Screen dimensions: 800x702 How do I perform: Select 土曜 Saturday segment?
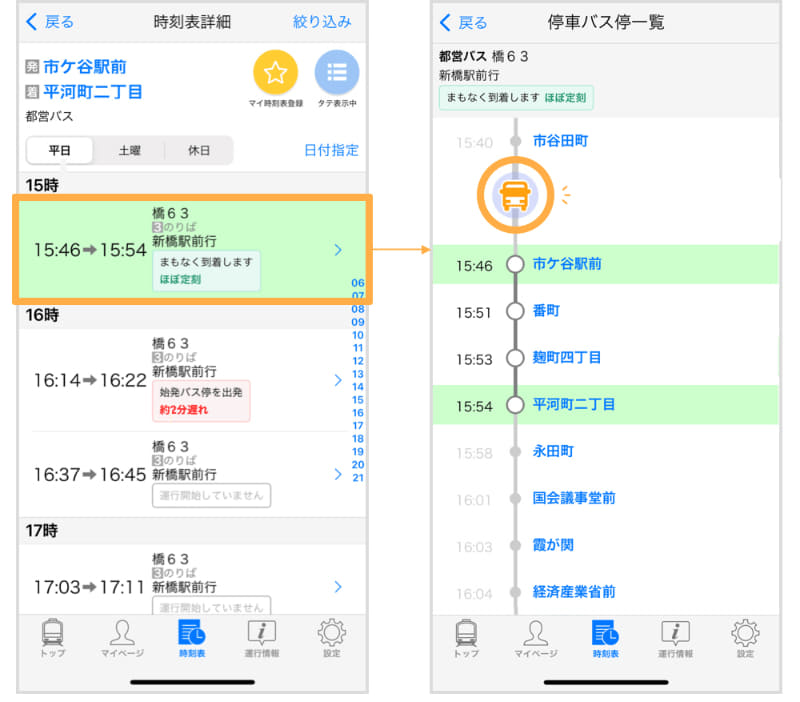tap(130, 151)
